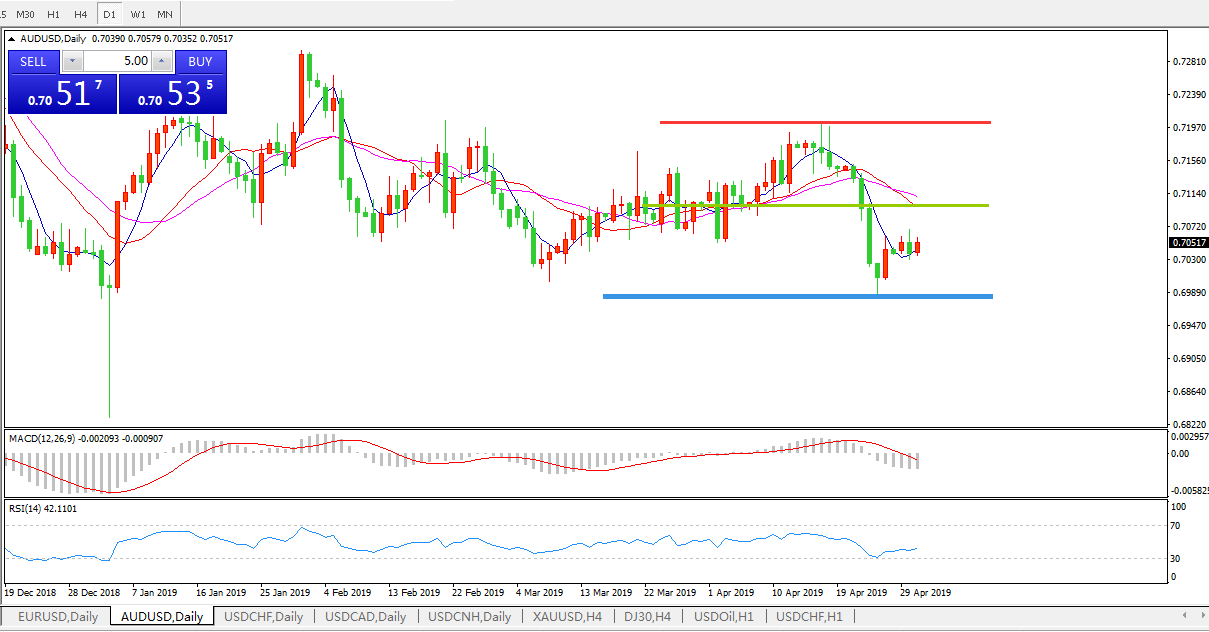Switch to M30 timeframe

(25, 14)
